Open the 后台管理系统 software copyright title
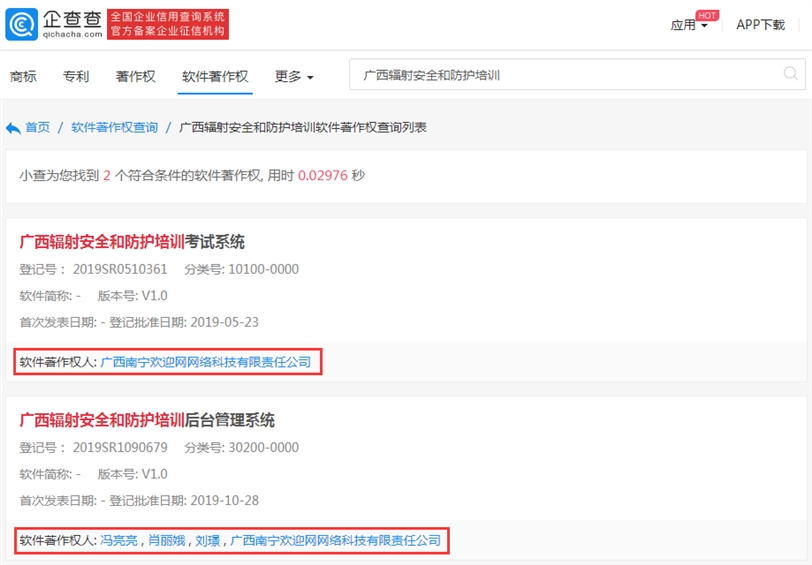 tap(147, 420)
